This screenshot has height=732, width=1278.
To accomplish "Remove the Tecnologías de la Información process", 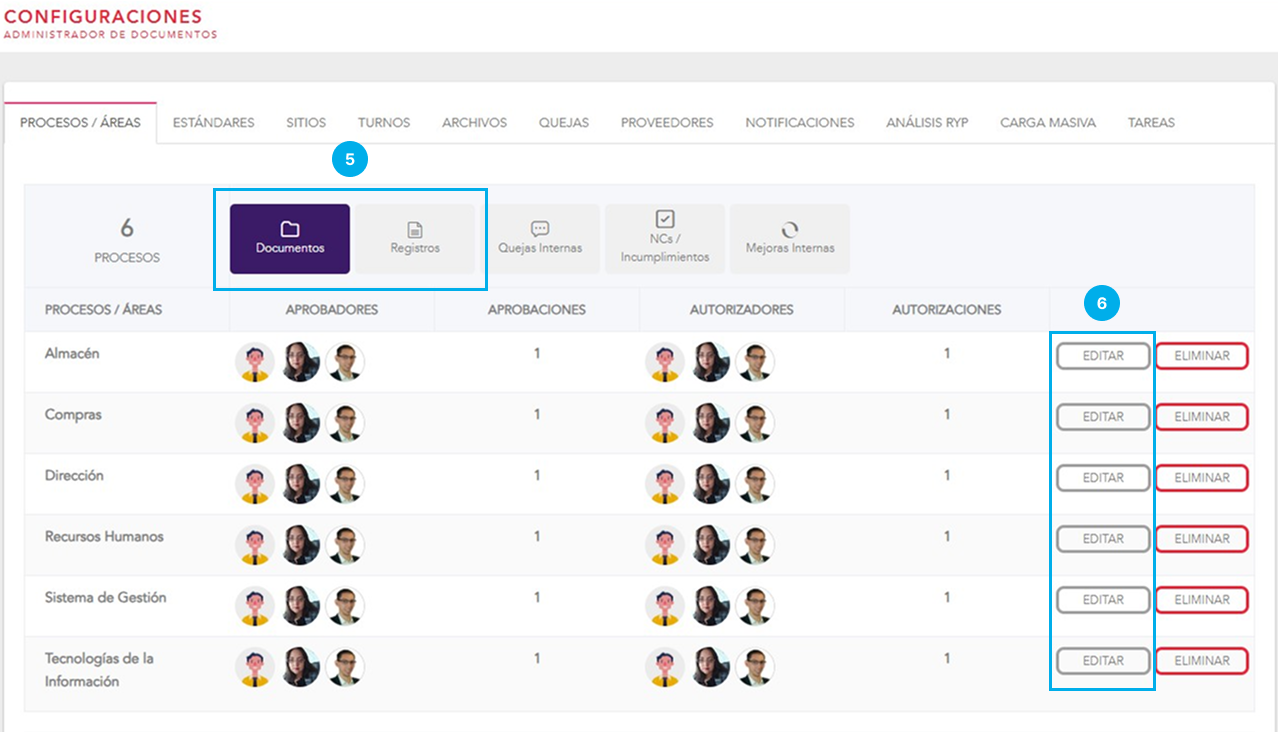I will pyautogui.click(x=1202, y=661).
